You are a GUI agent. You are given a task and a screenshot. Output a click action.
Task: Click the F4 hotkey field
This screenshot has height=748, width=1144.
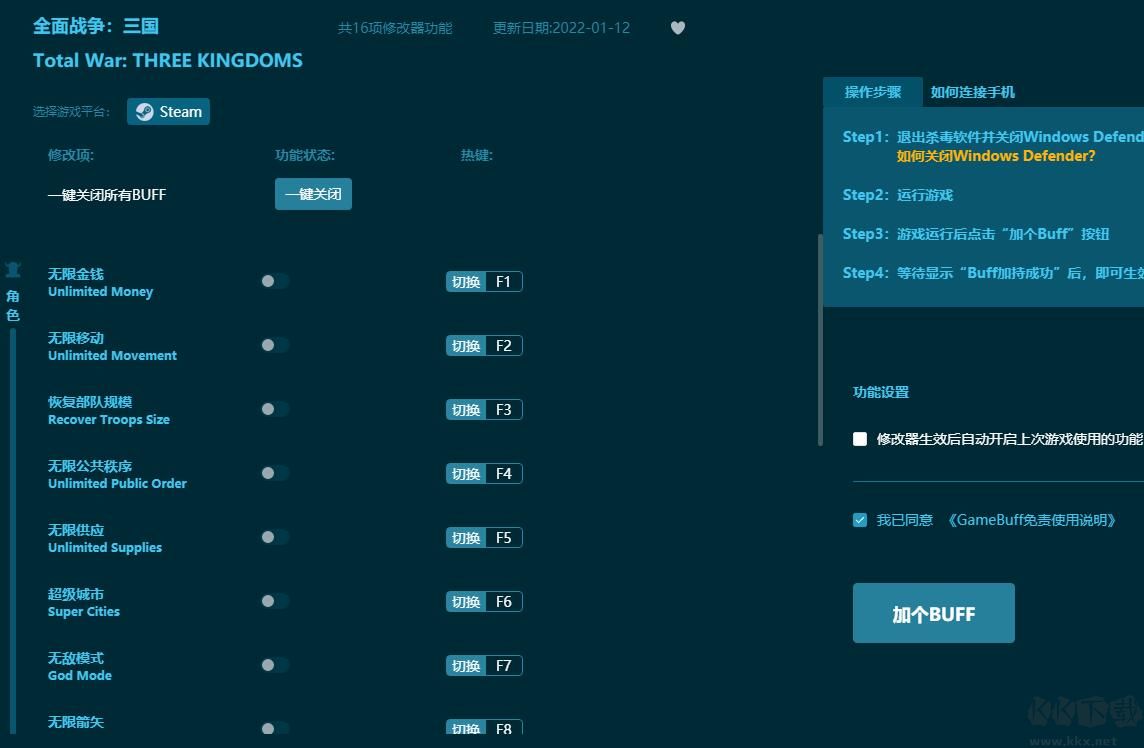point(503,474)
